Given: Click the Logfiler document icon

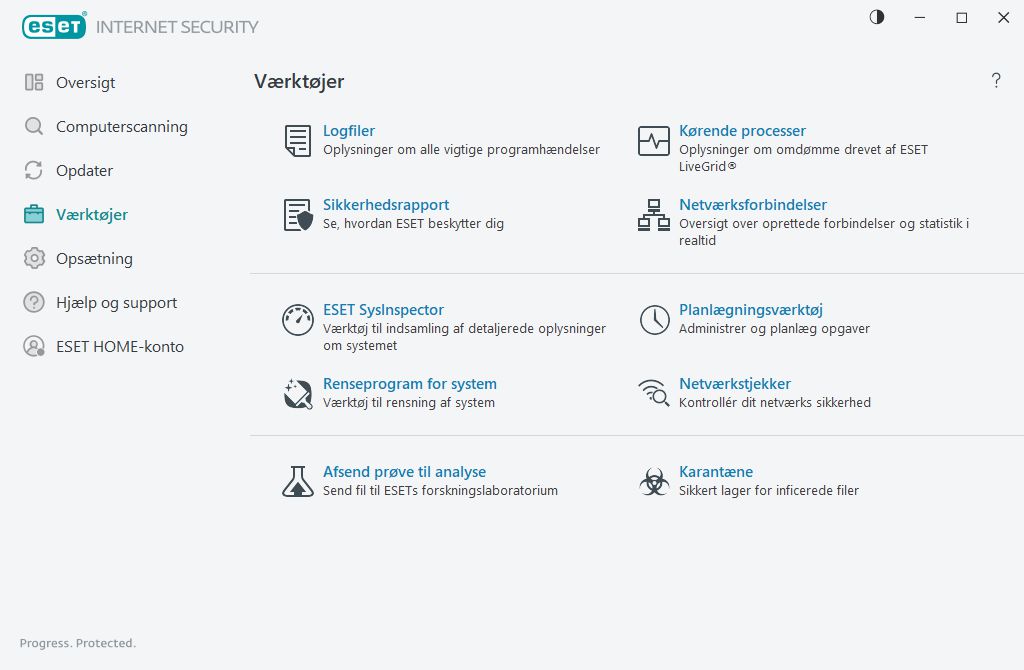Looking at the screenshot, I should (x=298, y=141).
